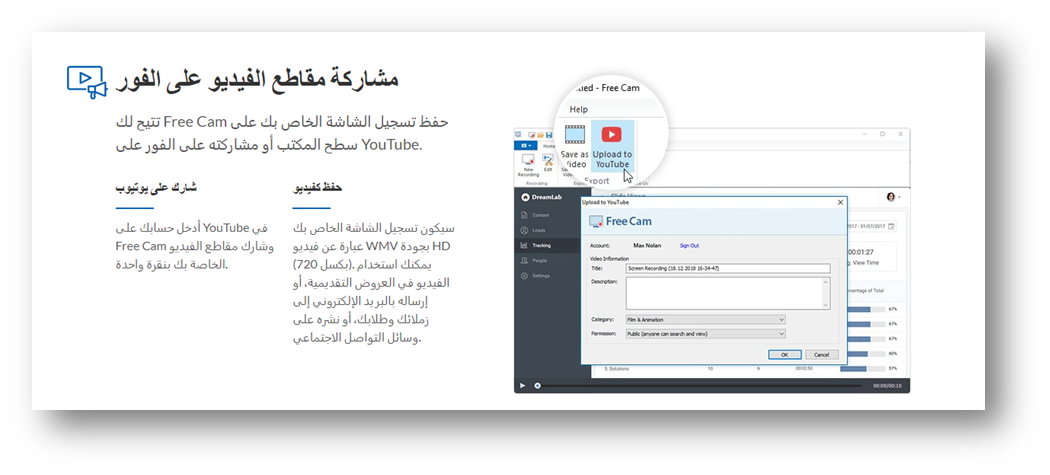Open Settings in DreamLab sidebar

tap(535, 276)
